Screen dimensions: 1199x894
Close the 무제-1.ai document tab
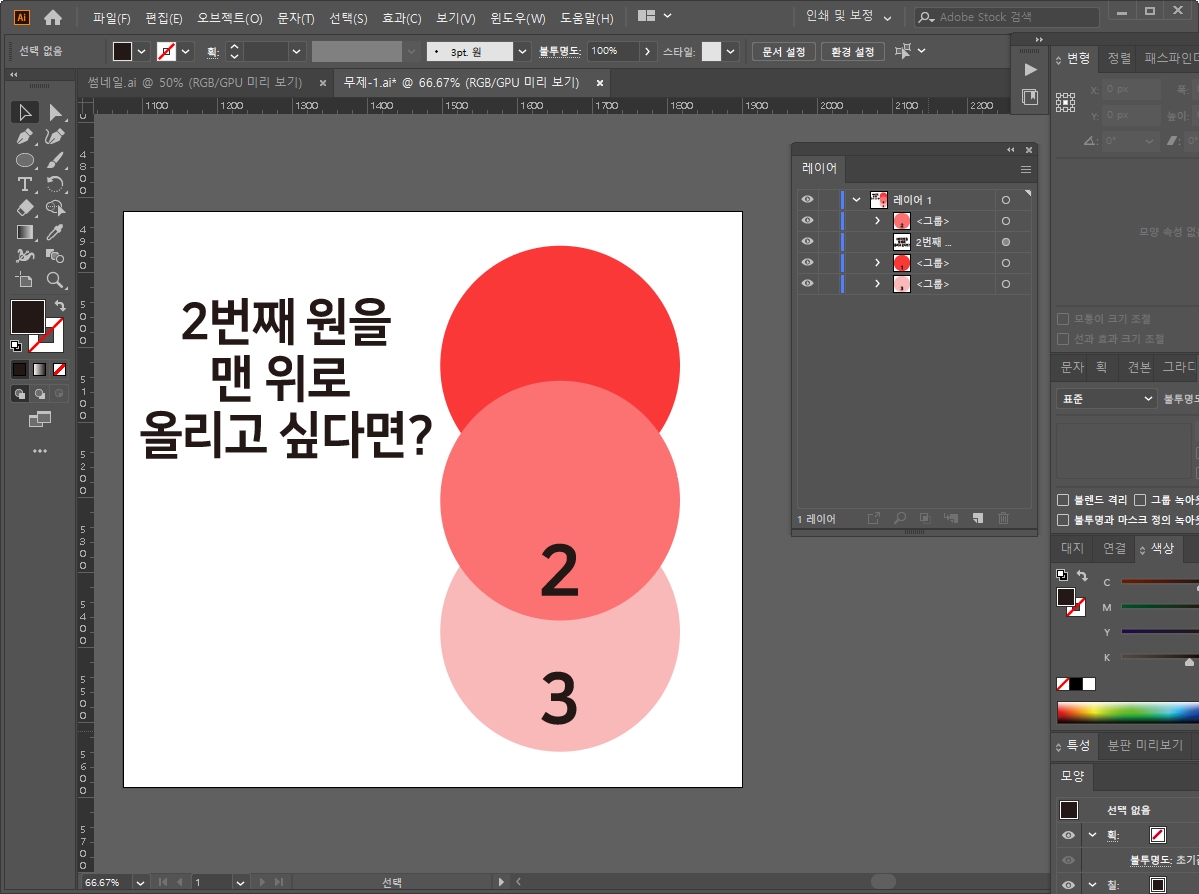pyautogui.click(x=600, y=83)
